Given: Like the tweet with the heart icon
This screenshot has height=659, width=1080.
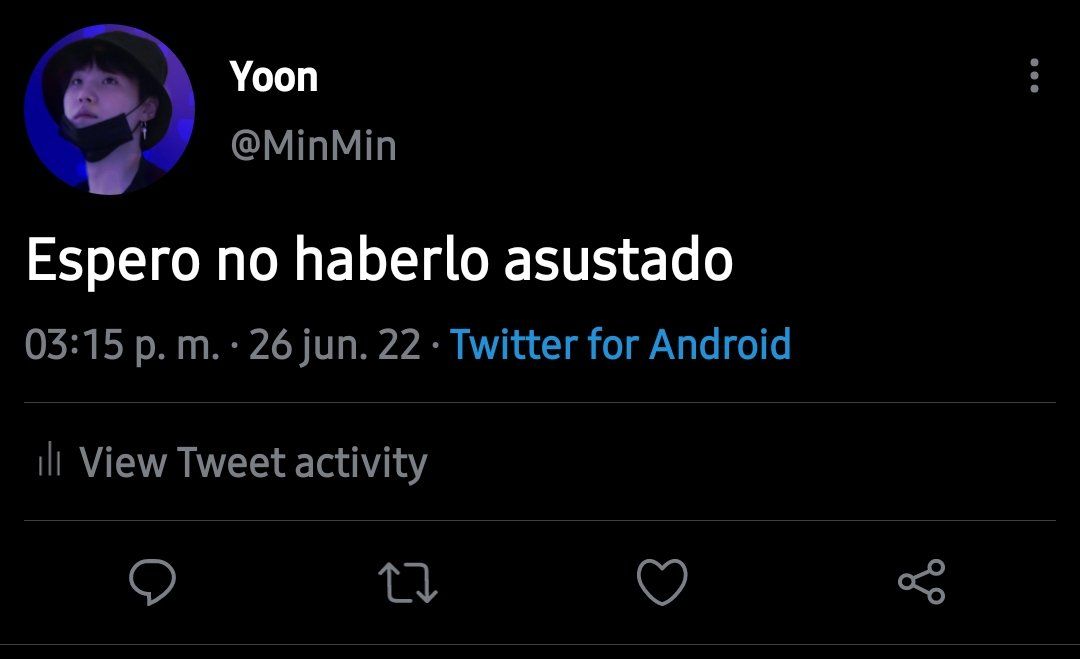Looking at the screenshot, I should (662, 583).
